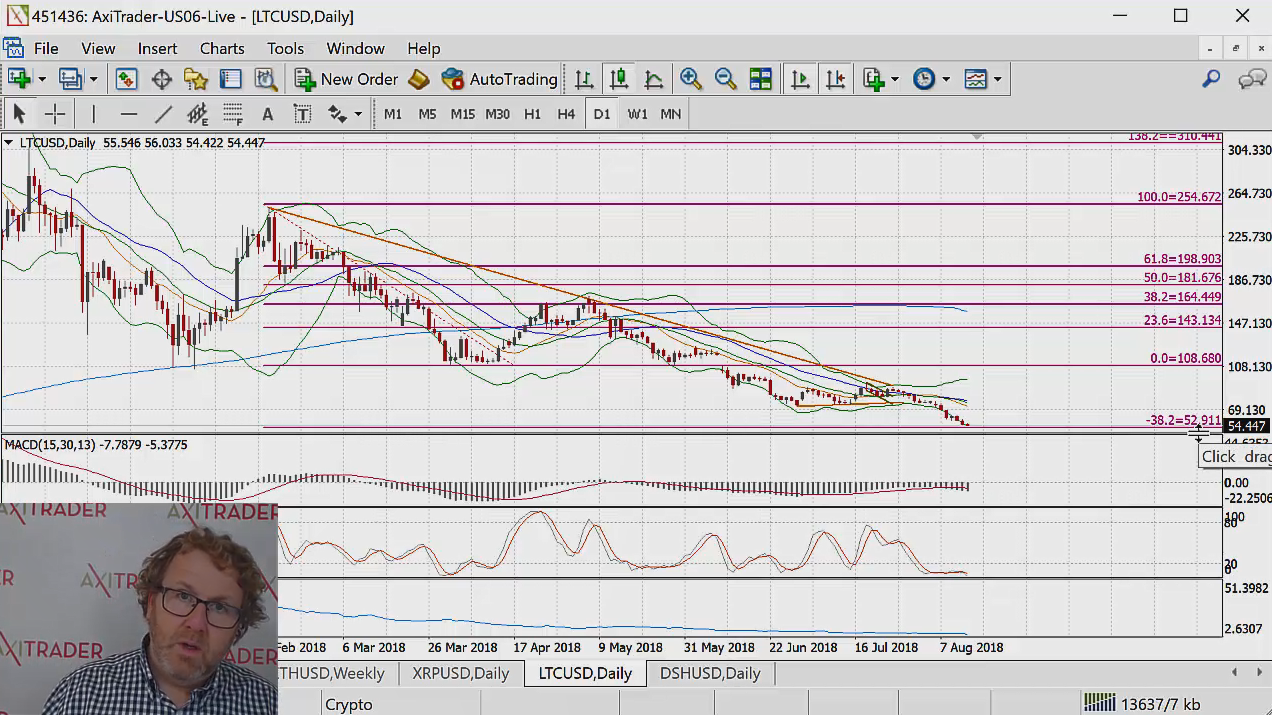Tile chart windows
Image resolution: width=1272 pixels, height=715 pixels.
[x=760, y=79]
